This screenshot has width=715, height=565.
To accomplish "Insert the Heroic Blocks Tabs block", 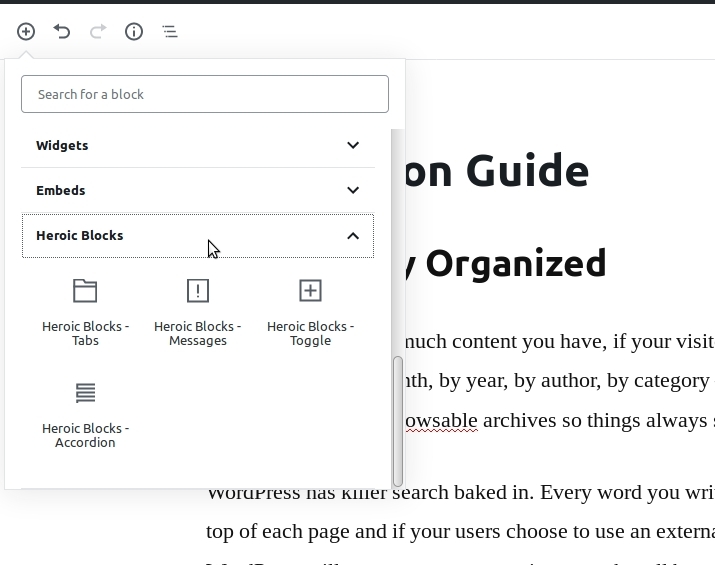I will [x=85, y=313].
